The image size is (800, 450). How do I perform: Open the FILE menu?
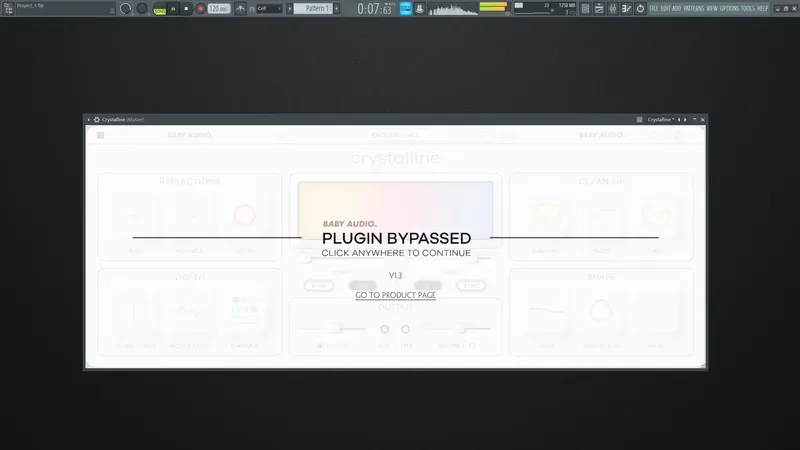[654, 9]
